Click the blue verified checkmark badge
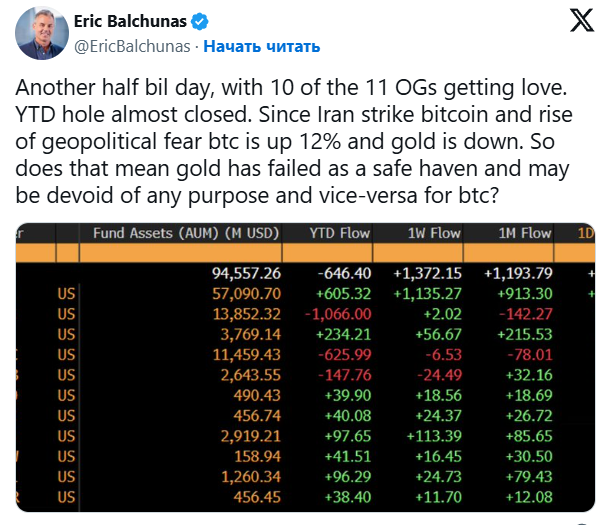The image size is (607, 525). [200, 21]
